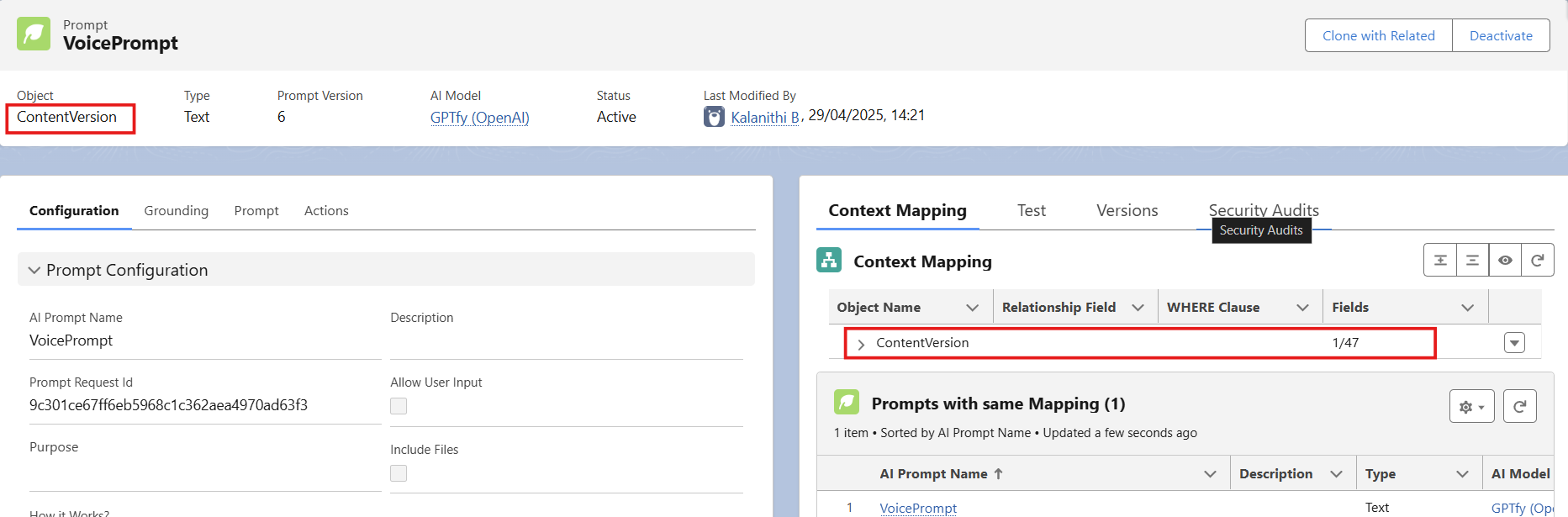Toggle the Allow User Input checkbox

pyautogui.click(x=399, y=406)
